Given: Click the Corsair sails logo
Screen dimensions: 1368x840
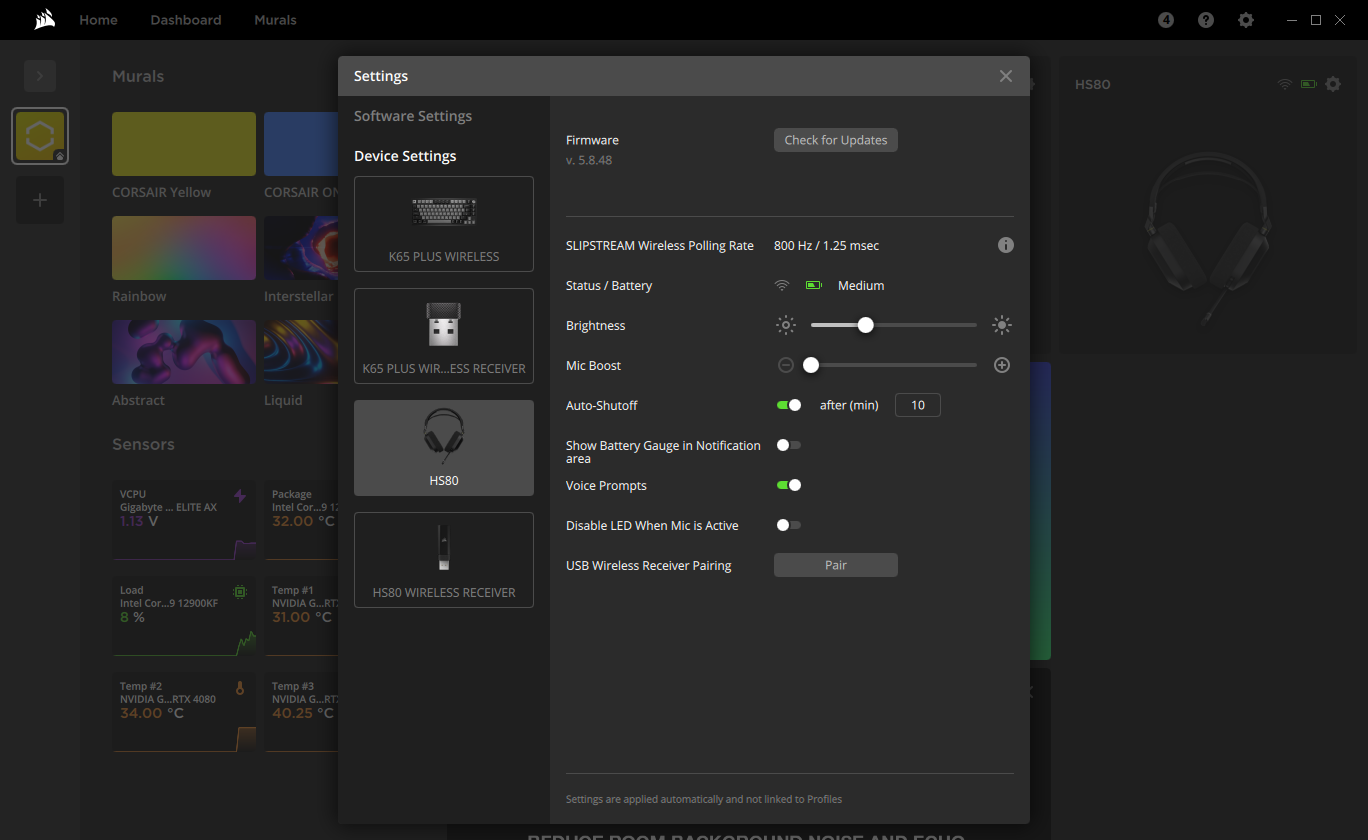Looking at the screenshot, I should coord(44,20).
